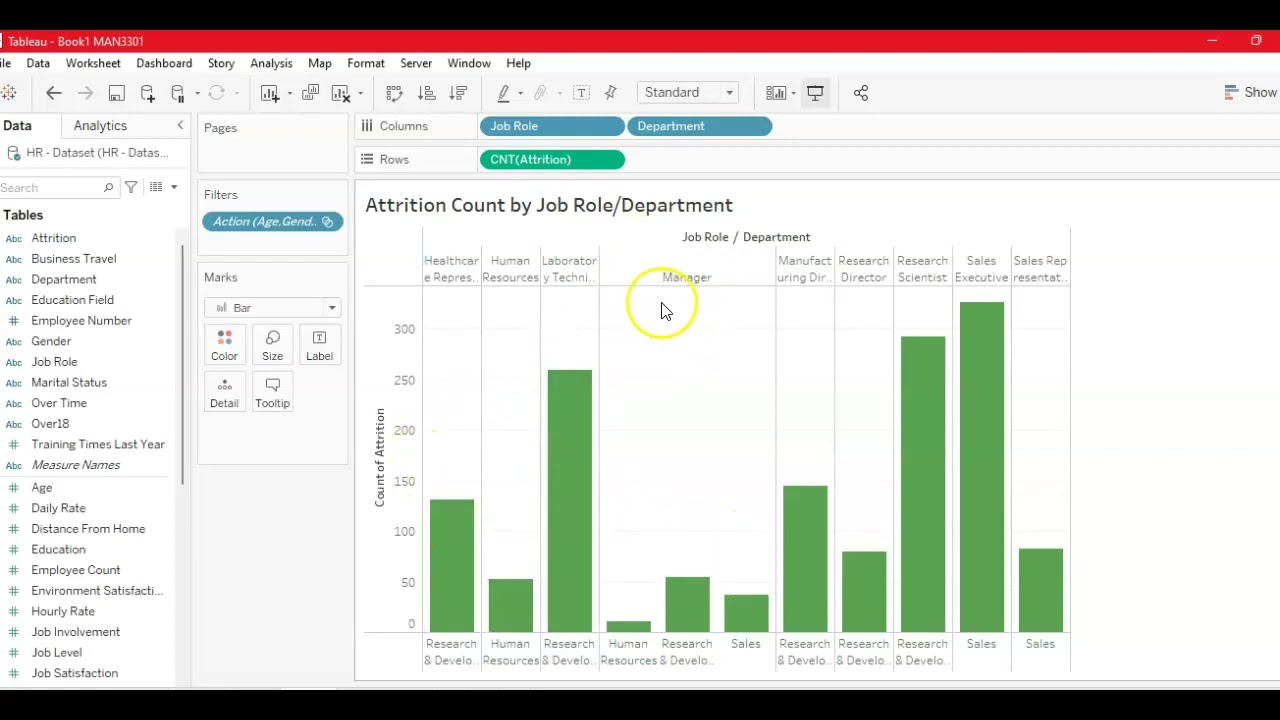Sort ascending icon in toolbar
The image size is (1280, 720).
tap(427, 93)
